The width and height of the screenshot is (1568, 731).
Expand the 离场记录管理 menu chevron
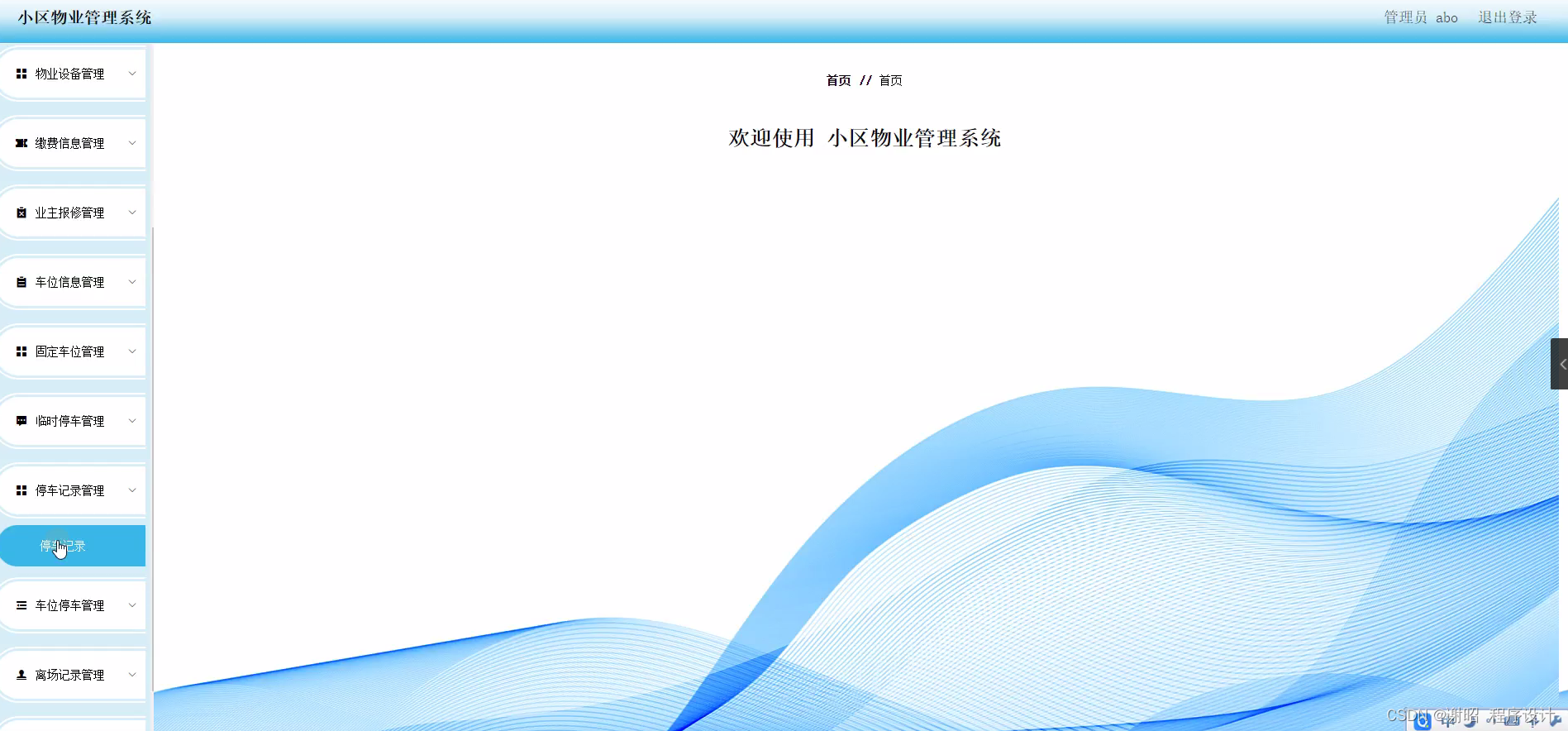click(131, 675)
